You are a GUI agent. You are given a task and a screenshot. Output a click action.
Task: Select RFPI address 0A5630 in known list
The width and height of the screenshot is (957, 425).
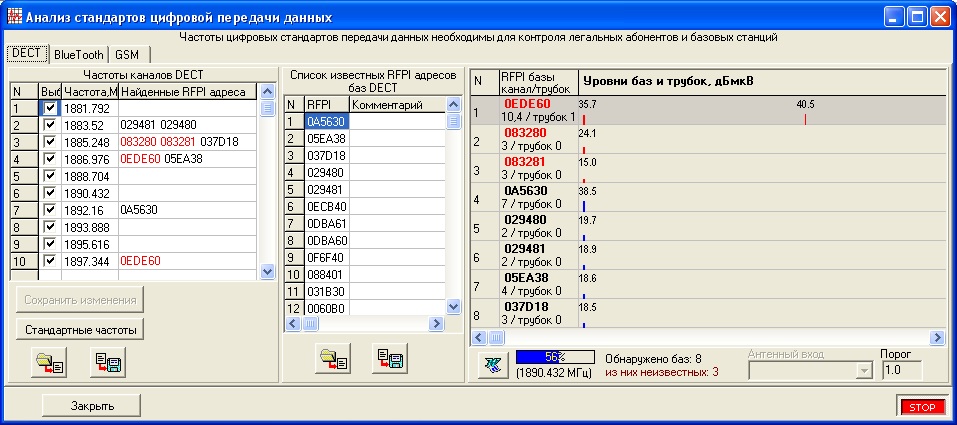325,121
